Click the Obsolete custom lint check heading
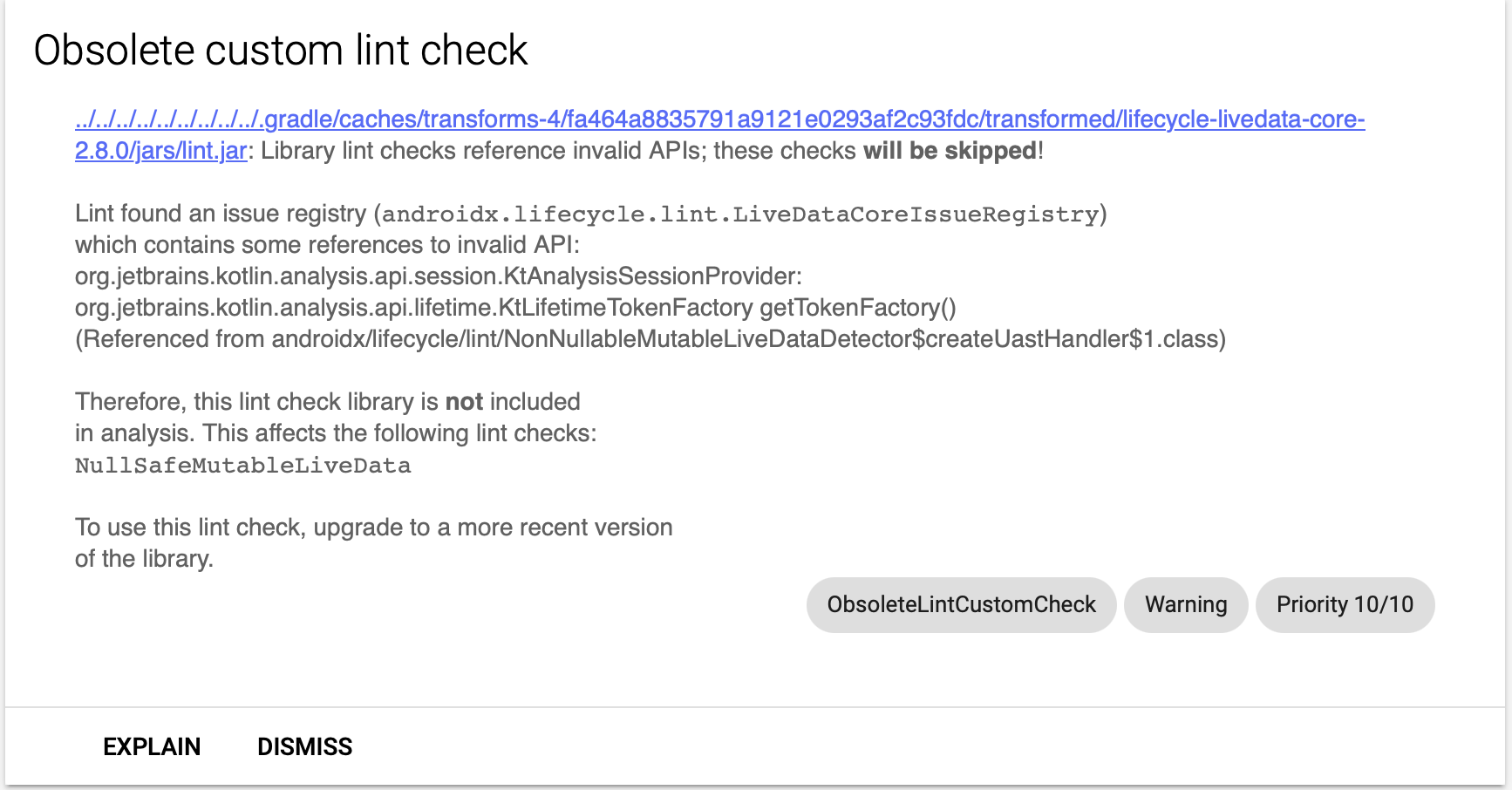This screenshot has height=790, width=1512. pos(281,51)
